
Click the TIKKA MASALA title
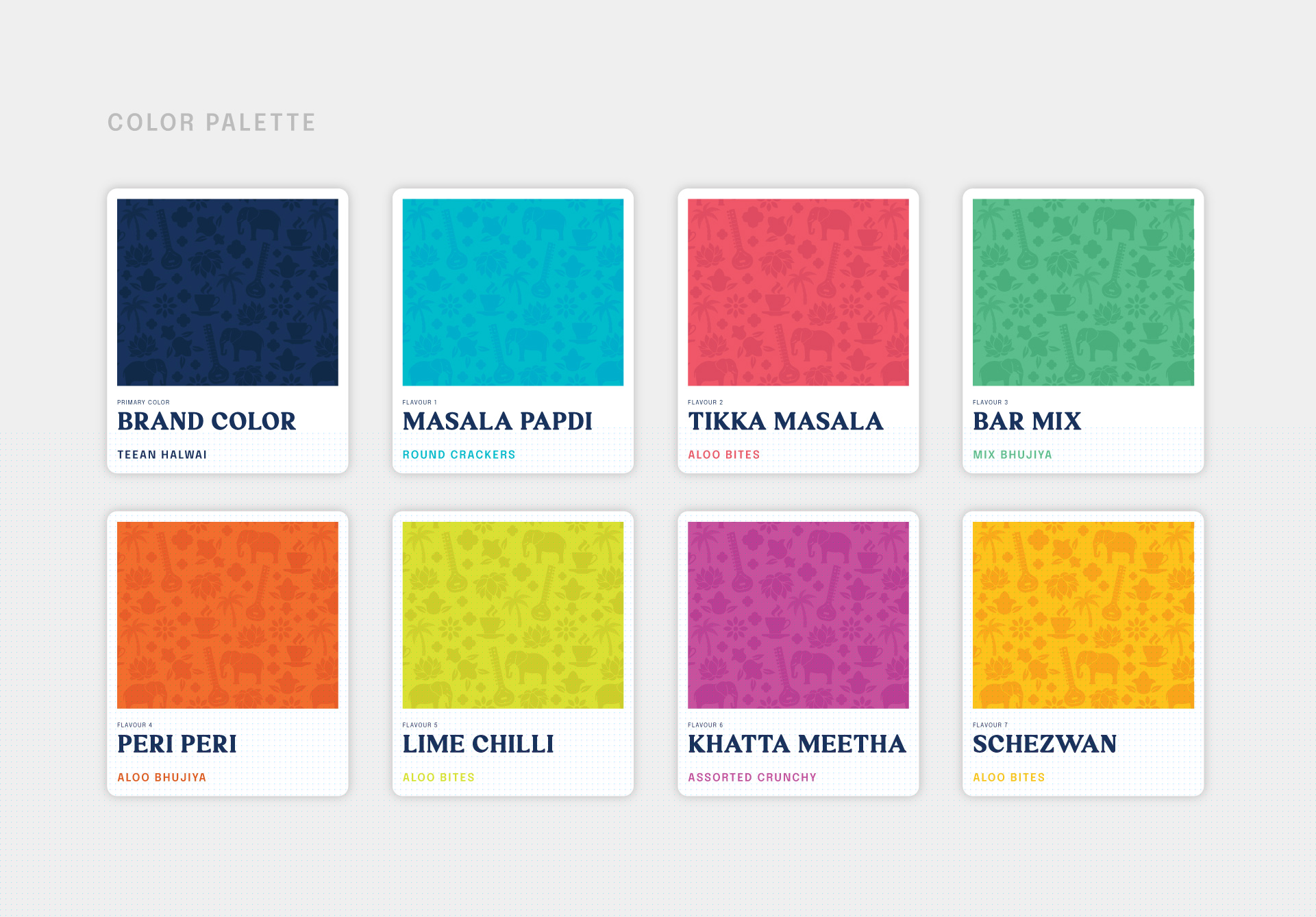click(x=785, y=421)
